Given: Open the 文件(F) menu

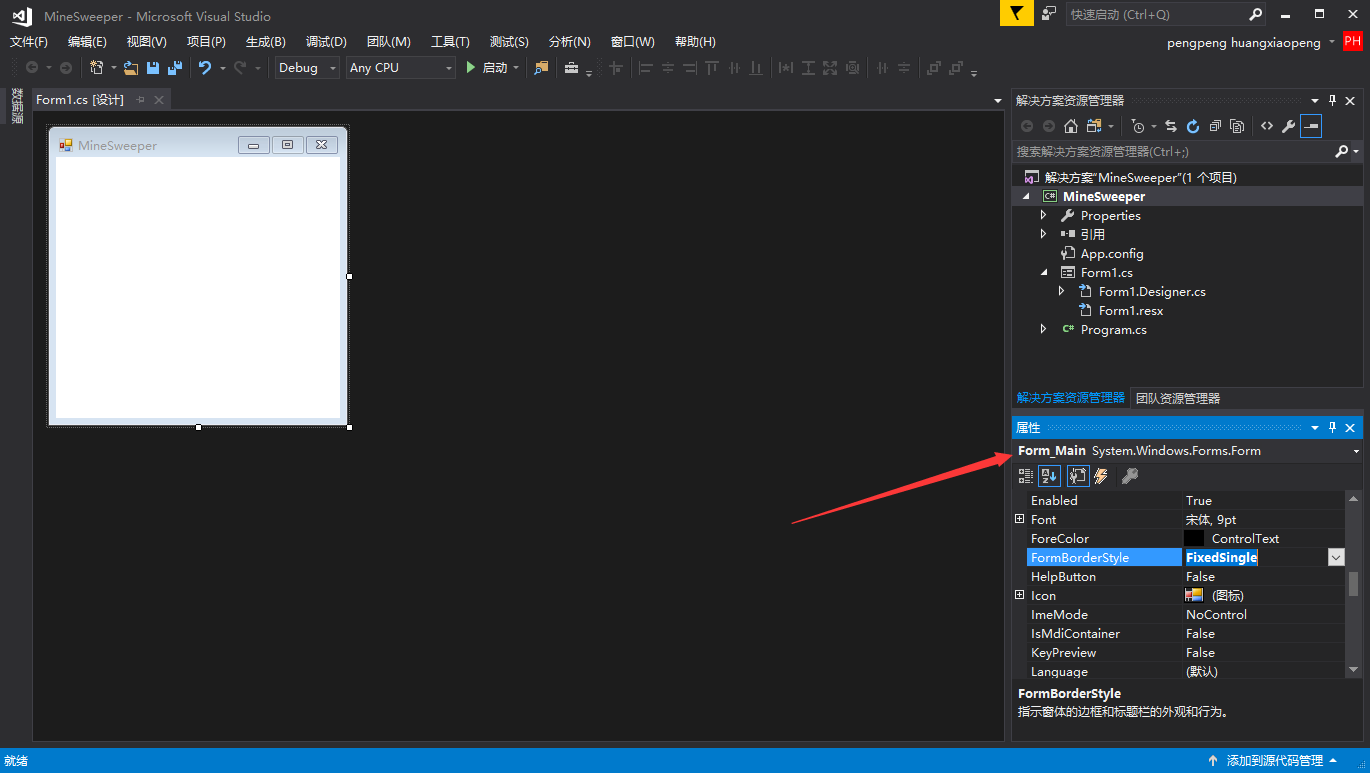Looking at the screenshot, I should pyautogui.click(x=29, y=42).
